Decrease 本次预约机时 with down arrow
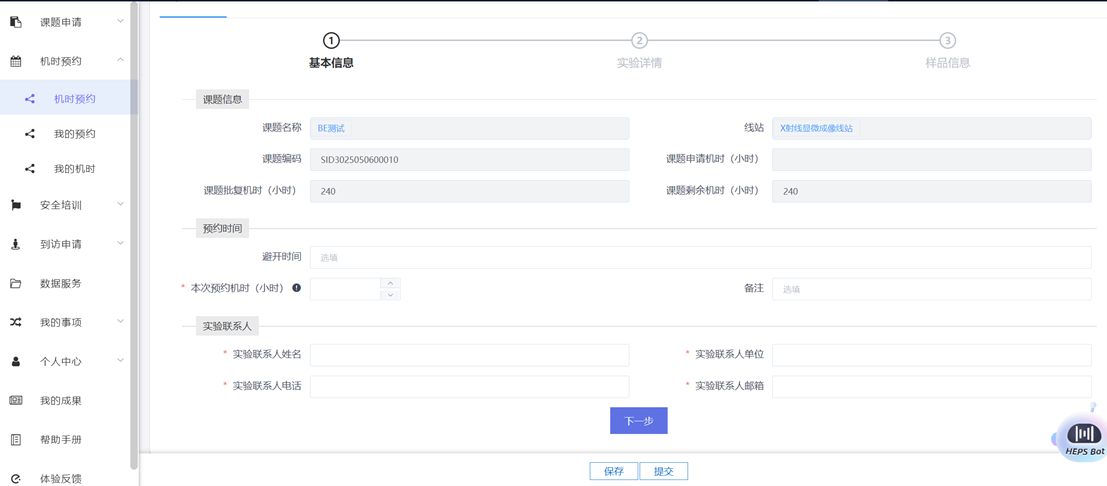The width and height of the screenshot is (1107, 486). click(x=391, y=295)
